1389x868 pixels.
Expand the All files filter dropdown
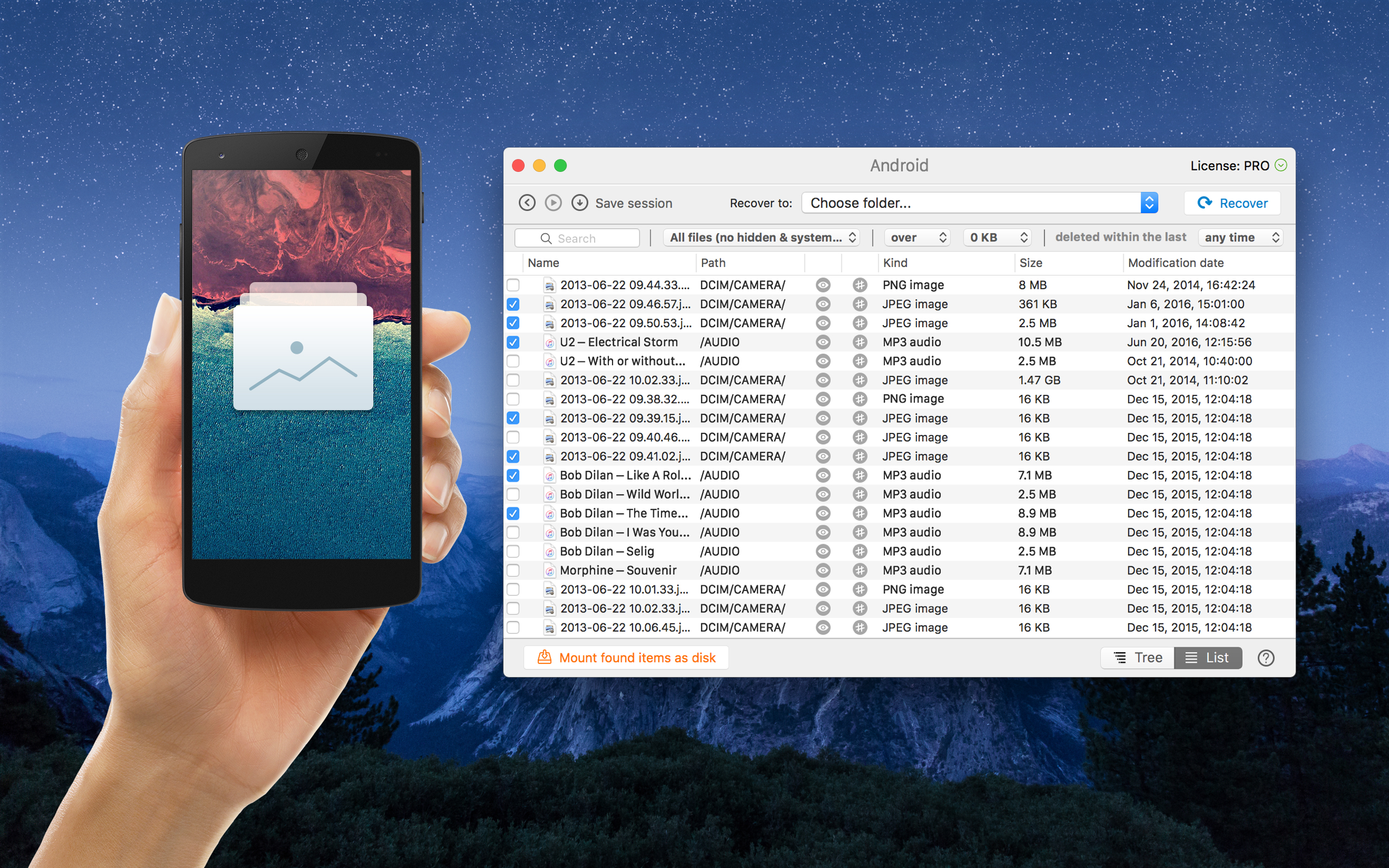coord(761,238)
